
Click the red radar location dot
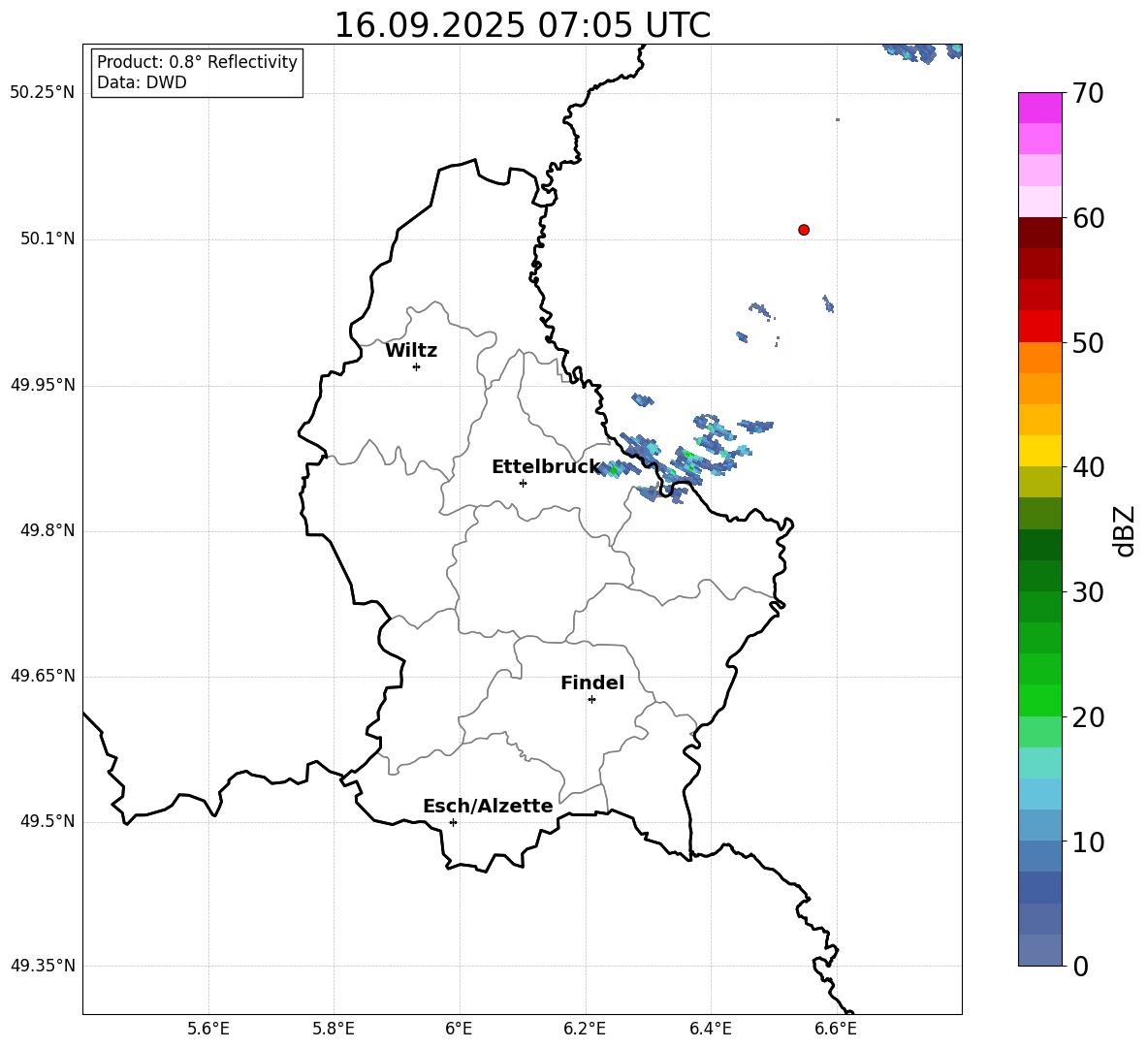[803, 230]
